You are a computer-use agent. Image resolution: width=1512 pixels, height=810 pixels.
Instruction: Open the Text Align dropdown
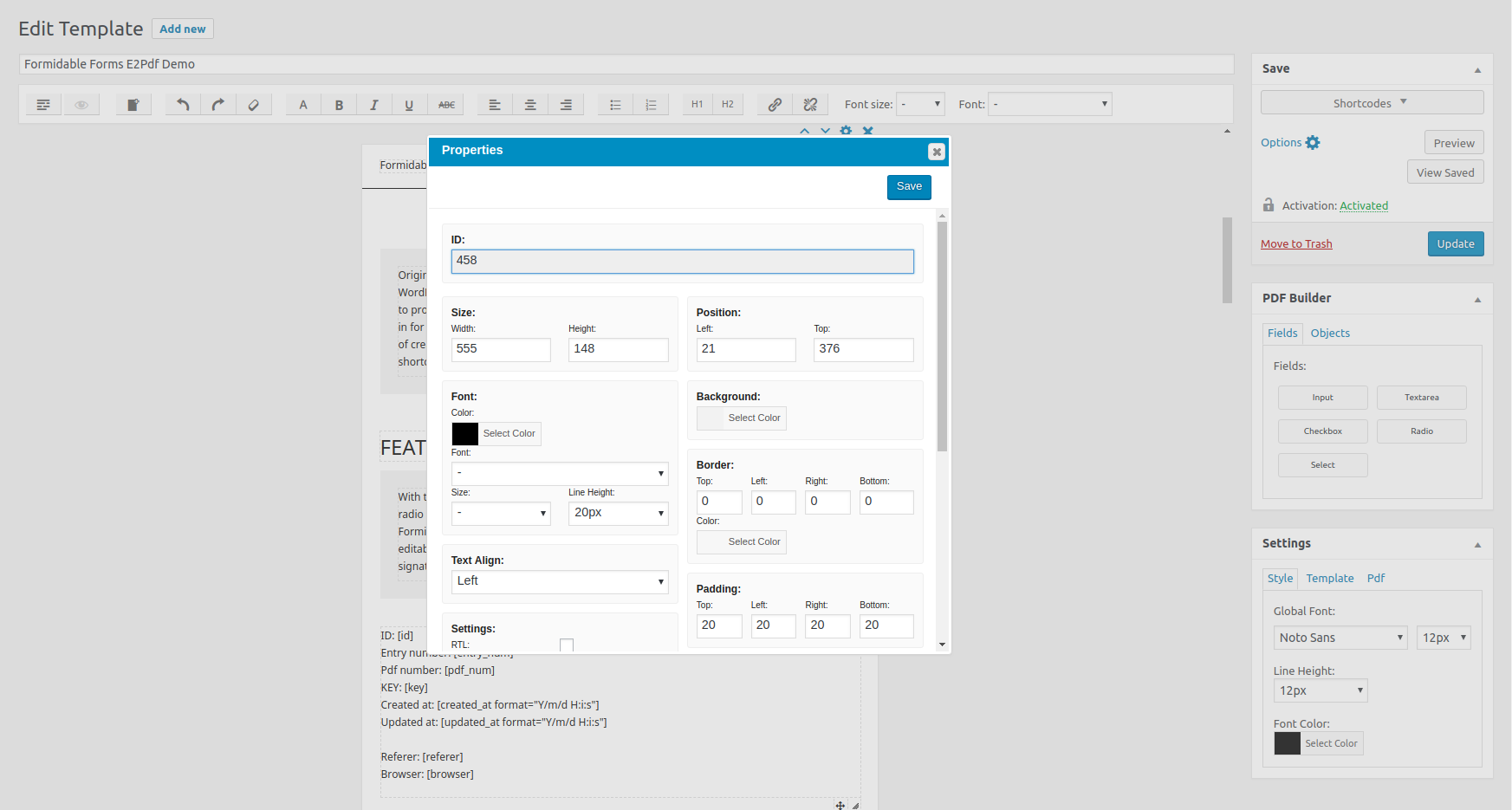point(560,581)
